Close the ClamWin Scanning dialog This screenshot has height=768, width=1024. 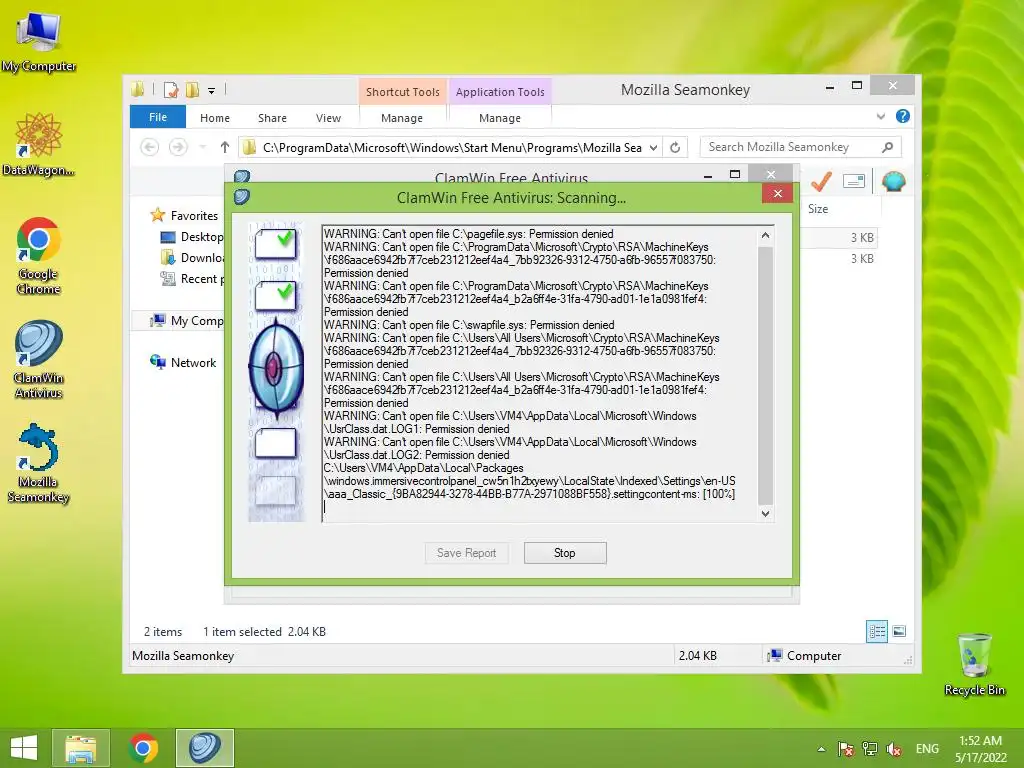coord(777,193)
